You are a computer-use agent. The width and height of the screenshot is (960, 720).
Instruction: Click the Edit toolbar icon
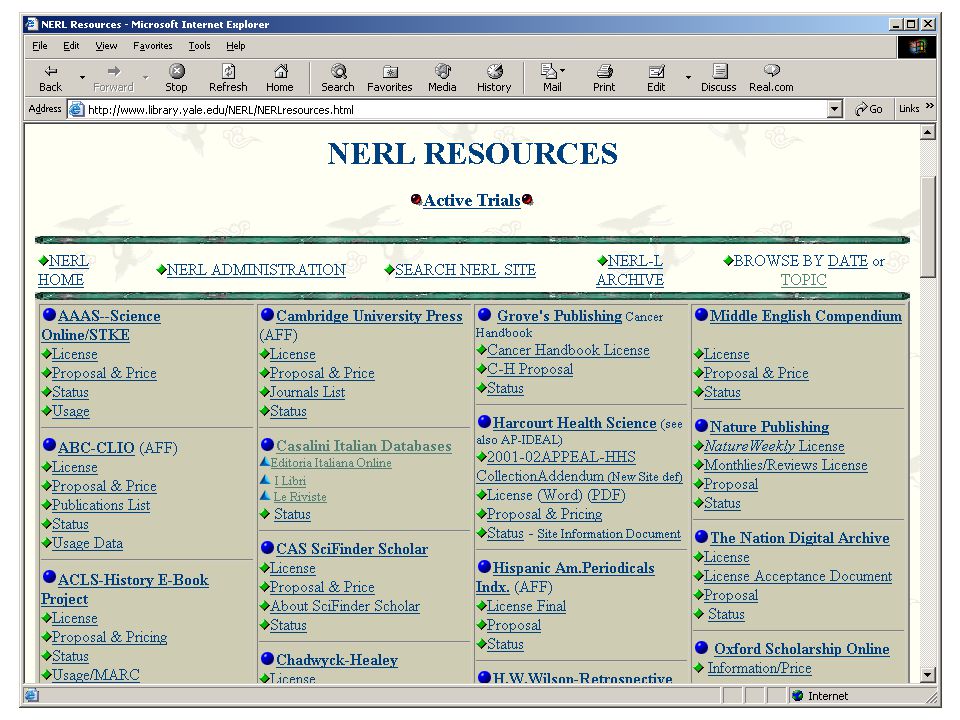pos(656,71)
